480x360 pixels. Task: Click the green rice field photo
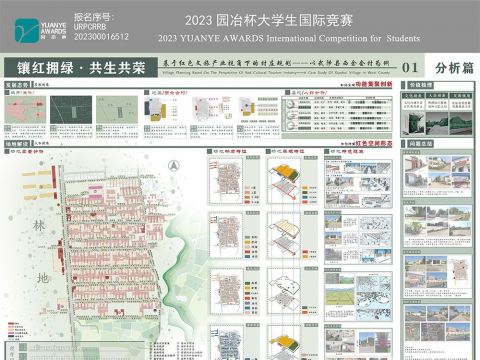(339, 296)
